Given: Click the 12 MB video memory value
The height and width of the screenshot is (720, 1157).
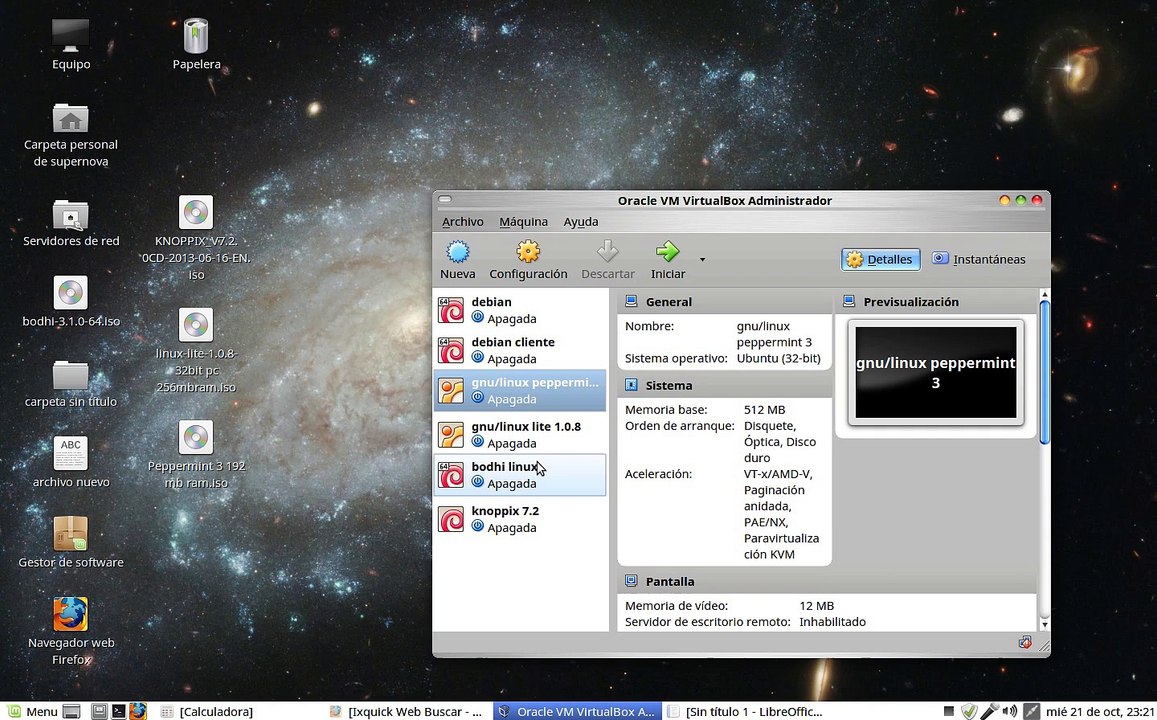Looking at the screenshot, I should [817, 606].
